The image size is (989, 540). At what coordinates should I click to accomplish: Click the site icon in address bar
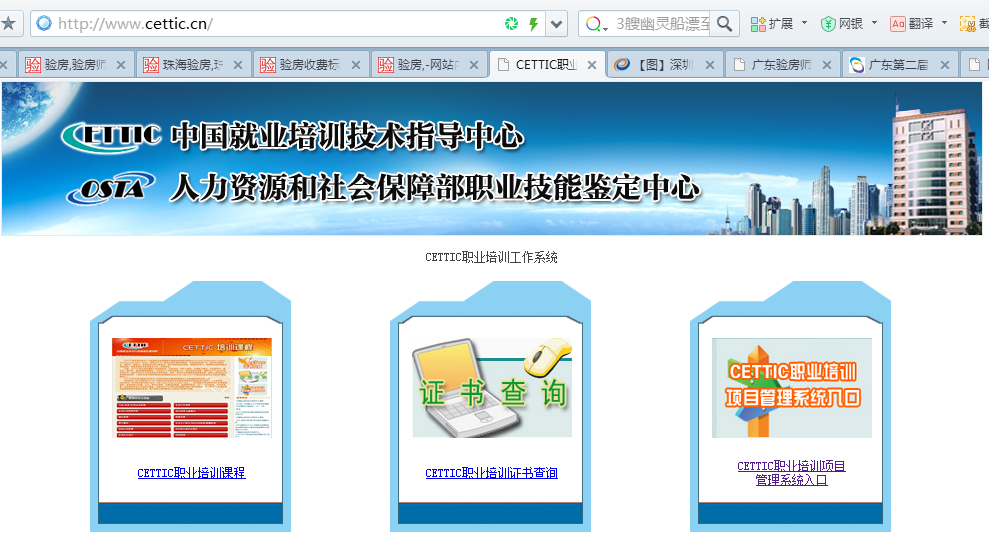(x=44, y=24)
